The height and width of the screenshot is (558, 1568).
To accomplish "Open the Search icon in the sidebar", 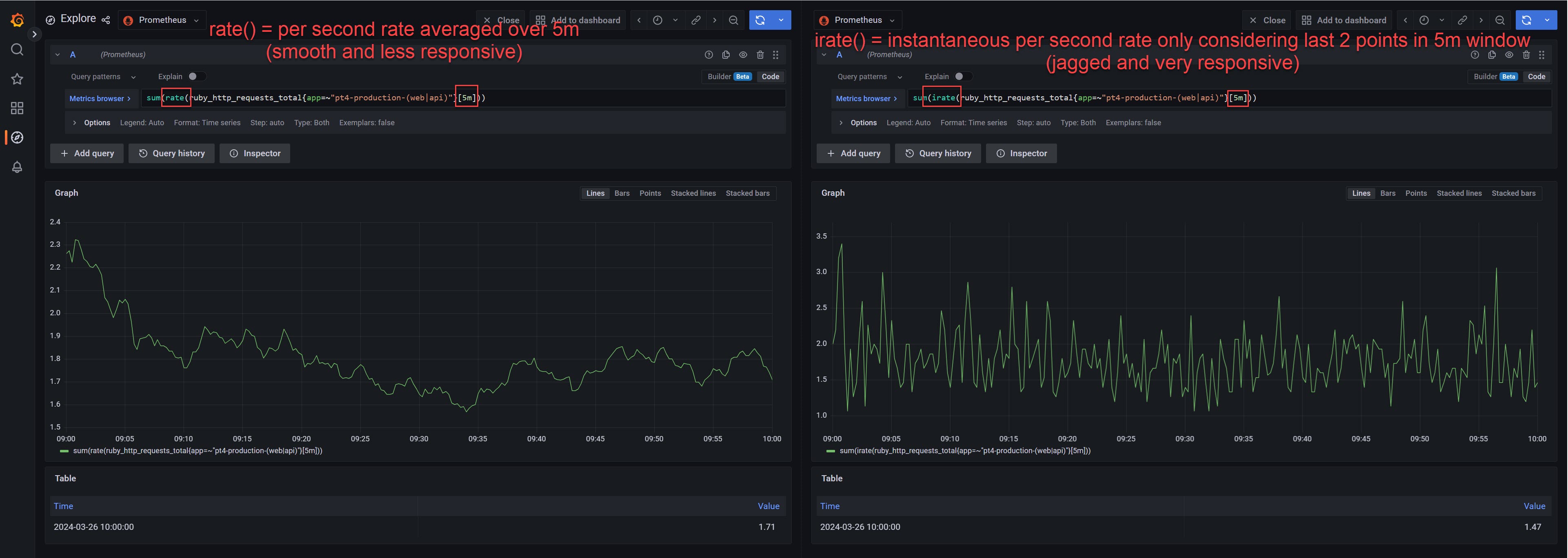I will pyautogui.click(x=17, y=49).
